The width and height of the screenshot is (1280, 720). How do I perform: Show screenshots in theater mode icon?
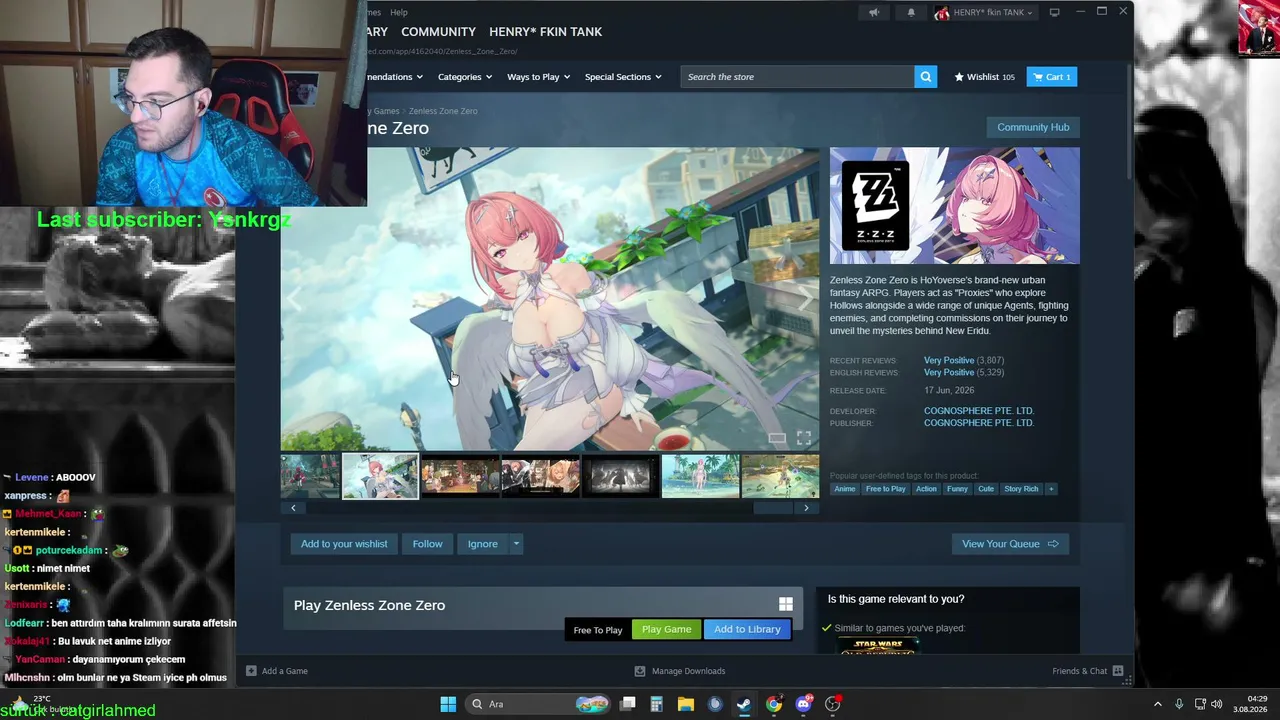(x=777, y=438)
